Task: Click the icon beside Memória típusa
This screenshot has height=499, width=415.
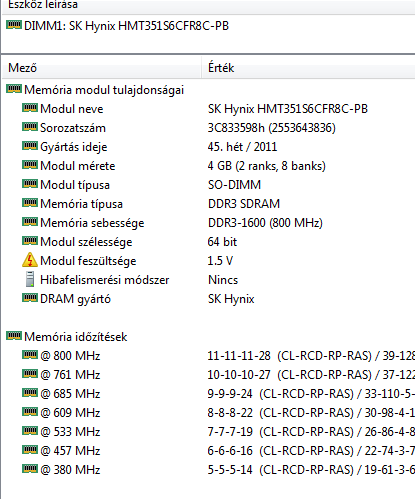Action: 30,203
